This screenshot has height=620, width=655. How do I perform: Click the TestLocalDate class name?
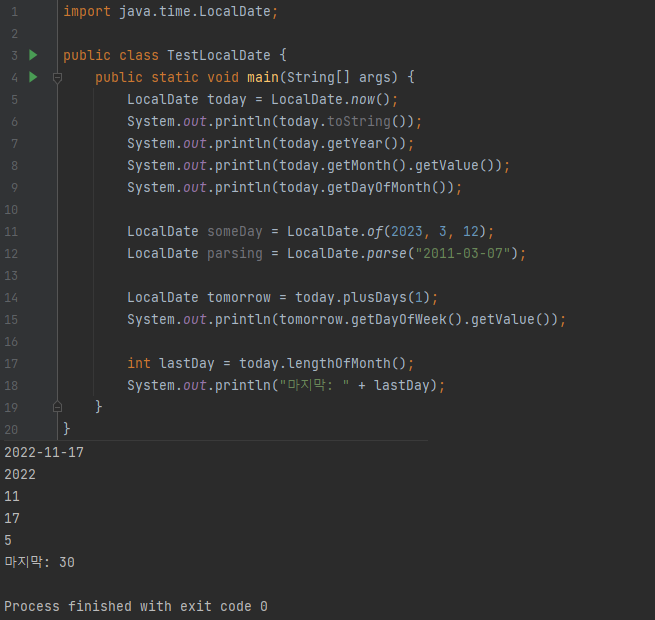[x=219, y=56]
